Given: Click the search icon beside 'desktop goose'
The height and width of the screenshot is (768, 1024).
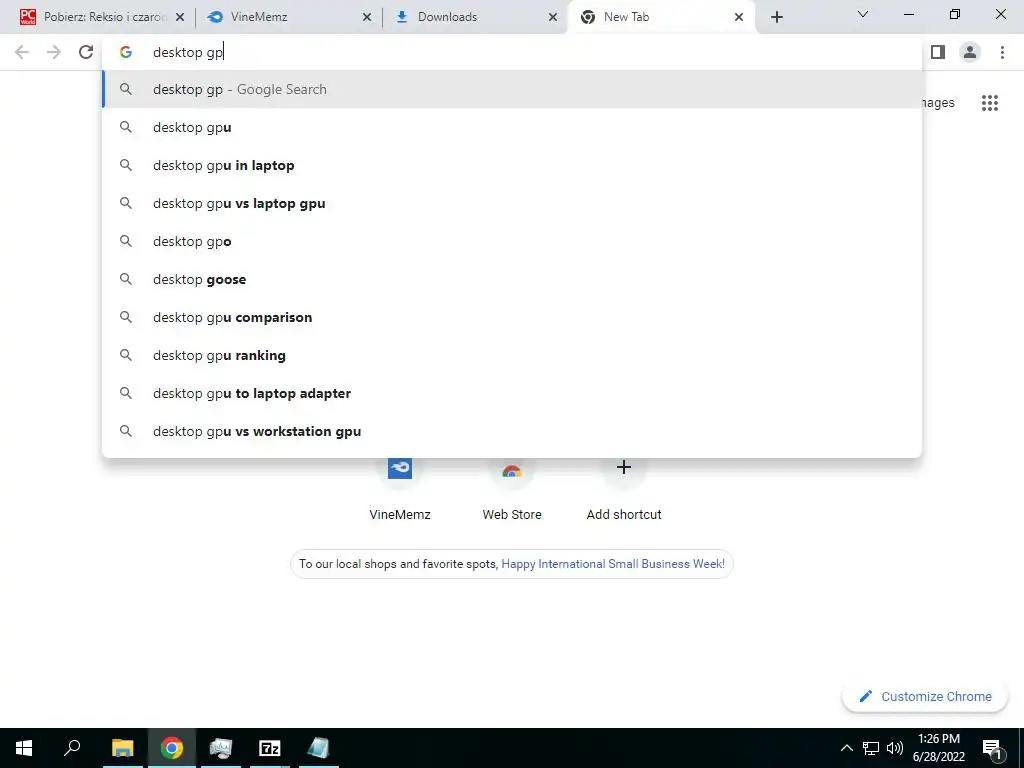Looking at the screenshot, I should (x=126, y=279).
